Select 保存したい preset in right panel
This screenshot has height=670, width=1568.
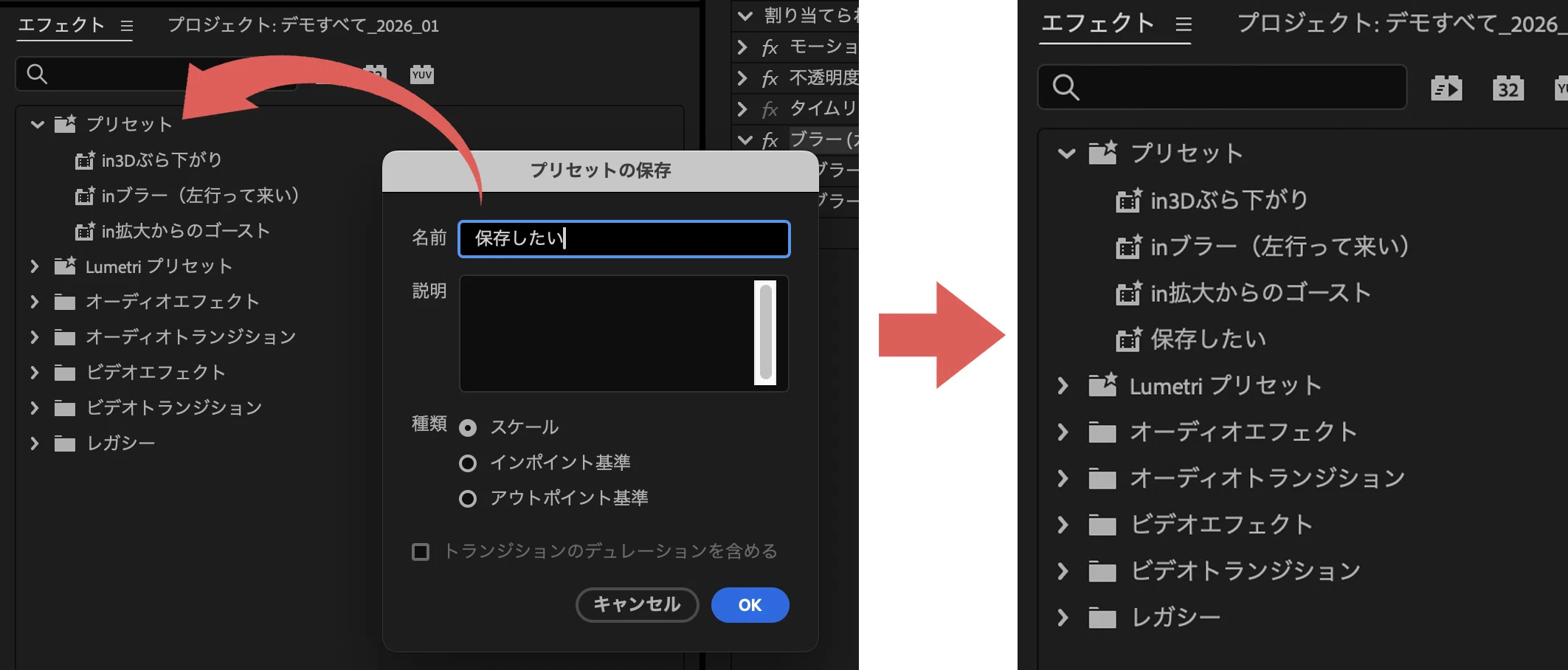tap(1209, 339)
